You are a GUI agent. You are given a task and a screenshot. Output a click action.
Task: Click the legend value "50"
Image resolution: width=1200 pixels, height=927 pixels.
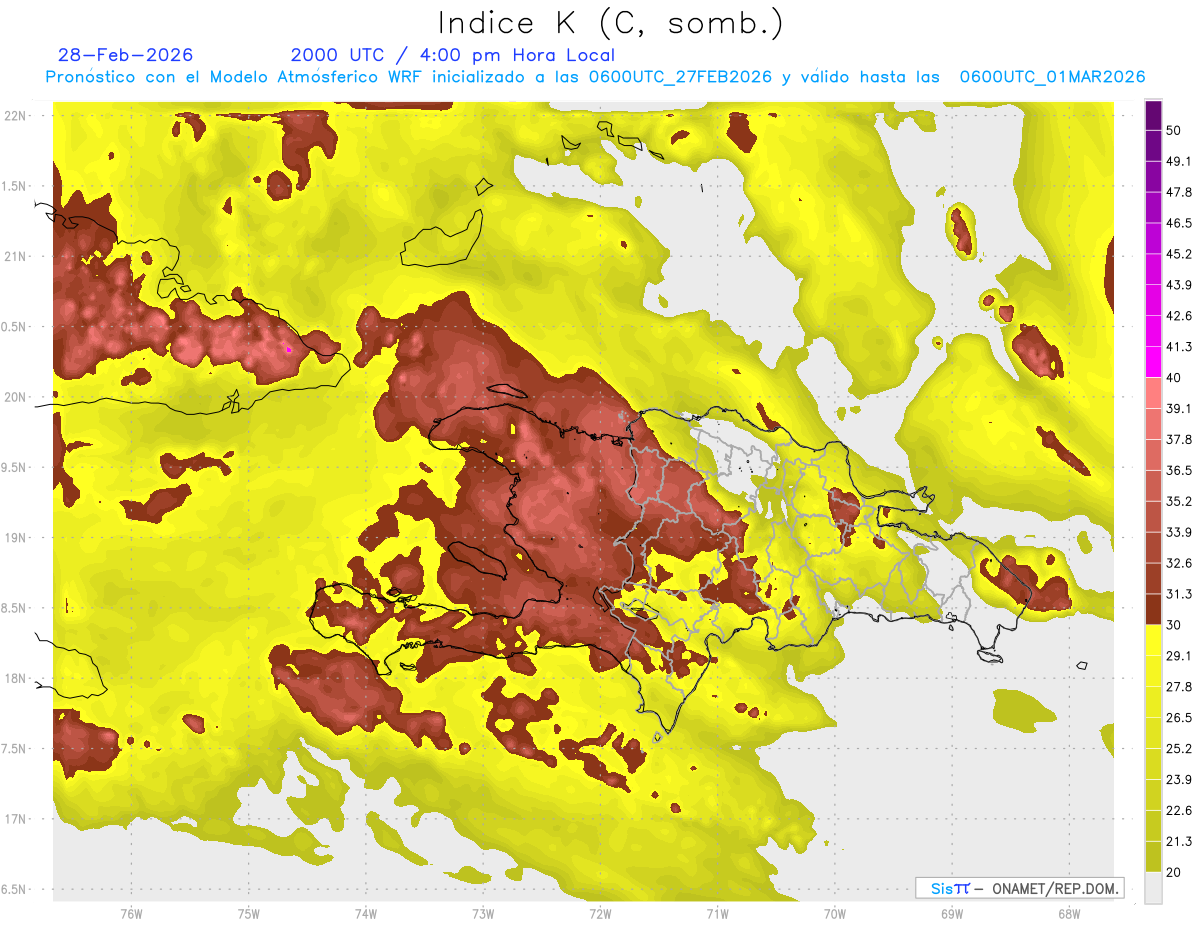(1174, 130)
